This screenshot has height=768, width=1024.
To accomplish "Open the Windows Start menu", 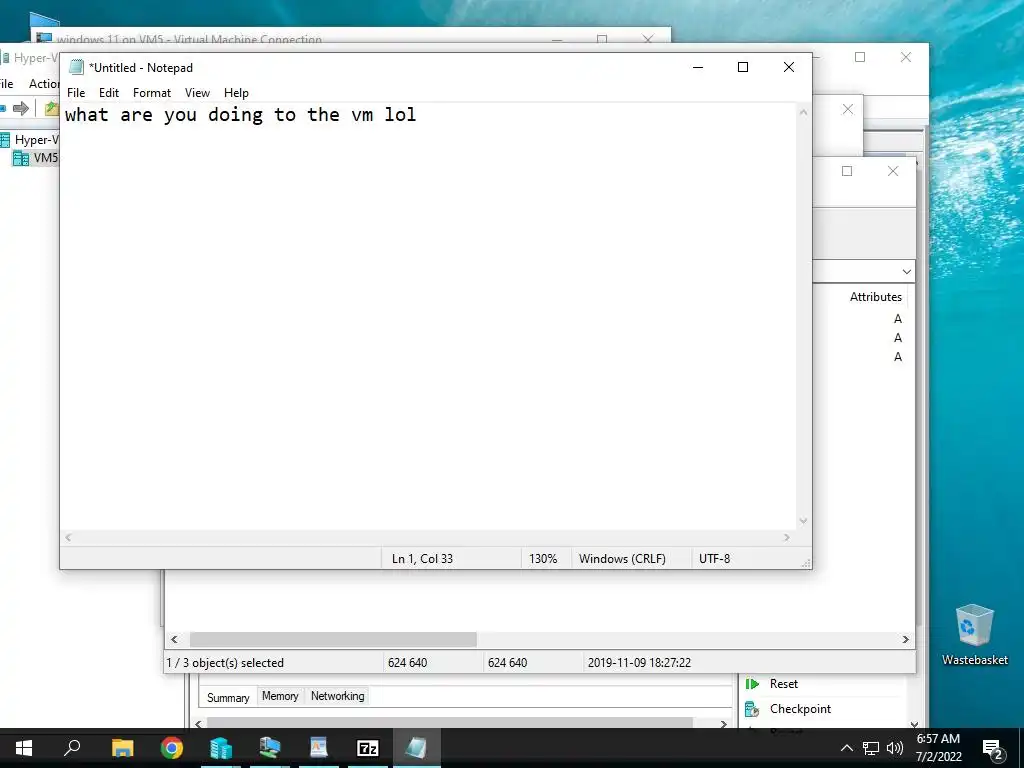I will point(24,748).
